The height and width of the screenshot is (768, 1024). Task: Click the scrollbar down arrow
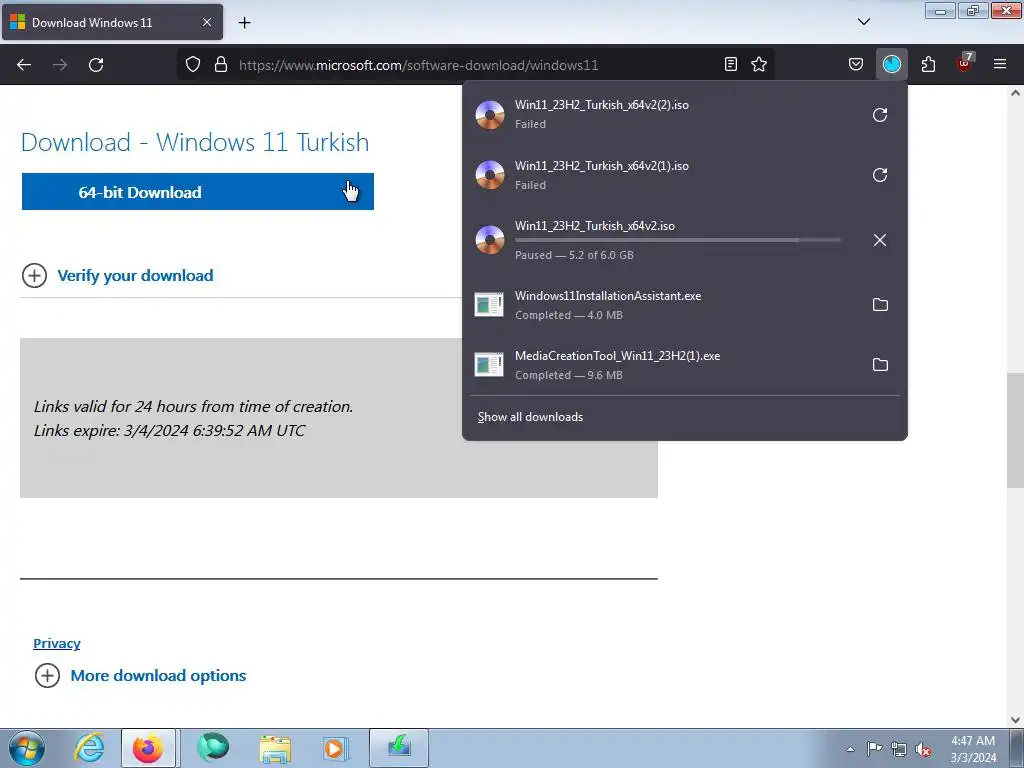pos(1015,720)
